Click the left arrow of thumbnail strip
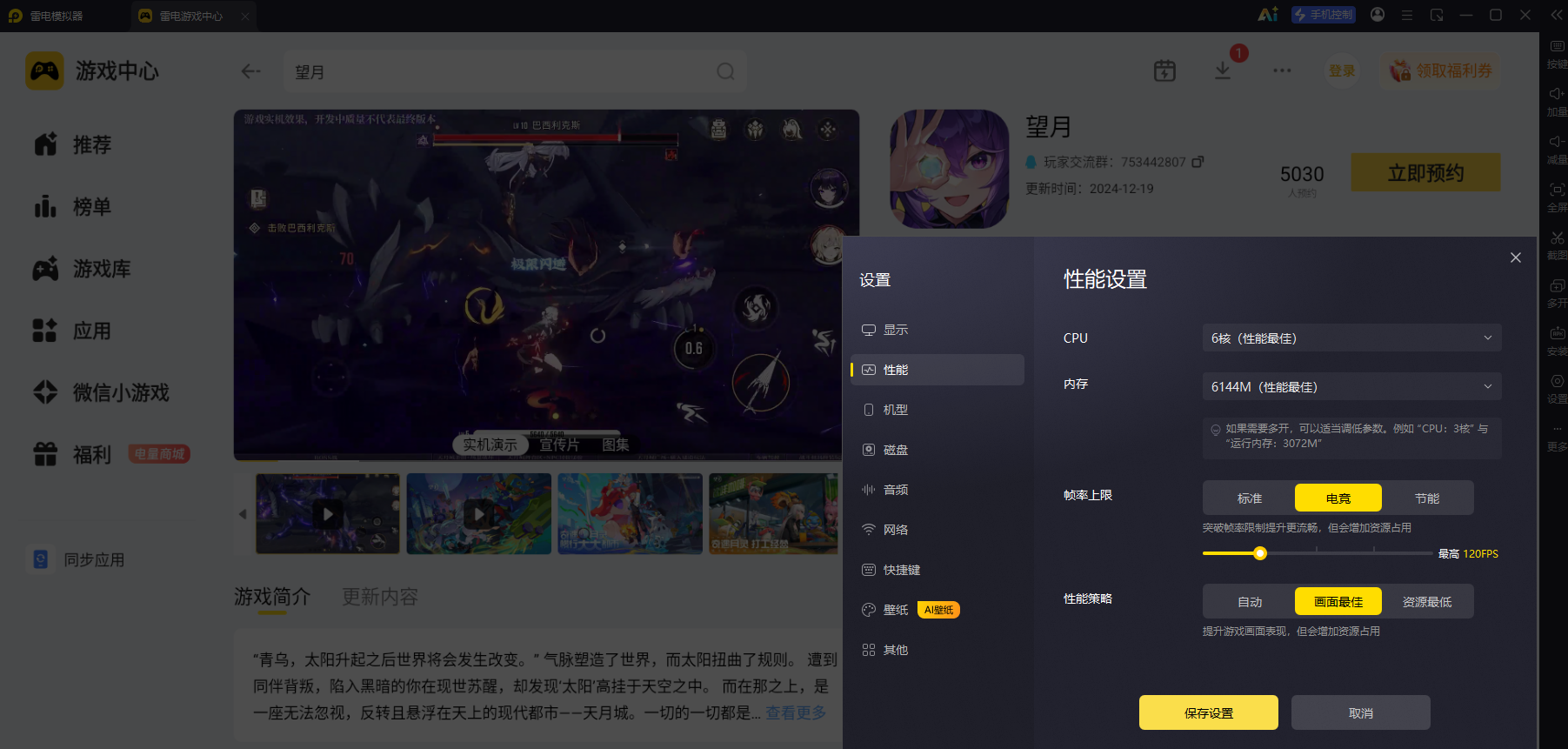 point(243,514)
